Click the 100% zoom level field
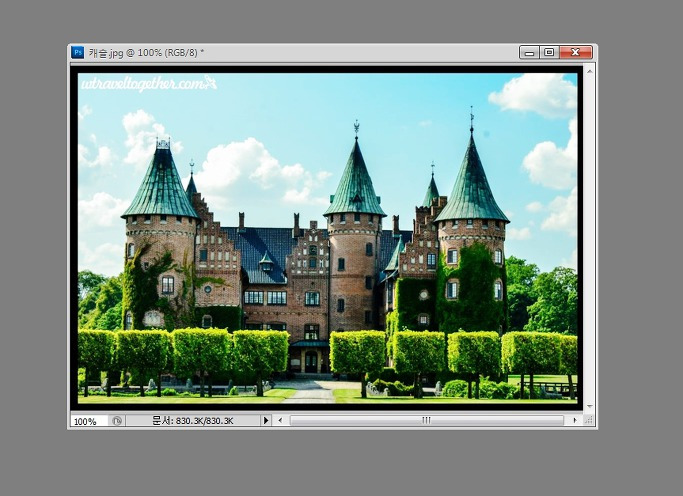 [x=89, y=421]
